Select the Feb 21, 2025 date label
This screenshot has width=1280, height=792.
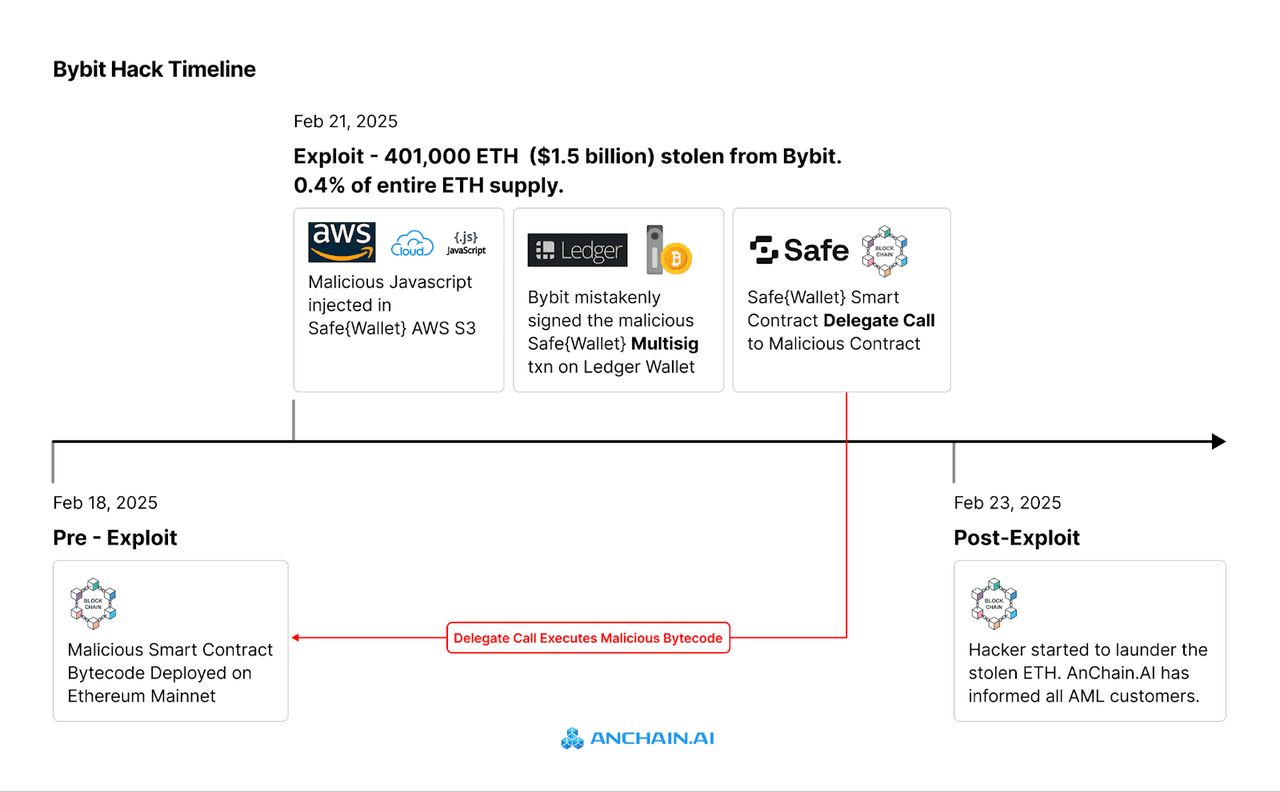[345, 122]
